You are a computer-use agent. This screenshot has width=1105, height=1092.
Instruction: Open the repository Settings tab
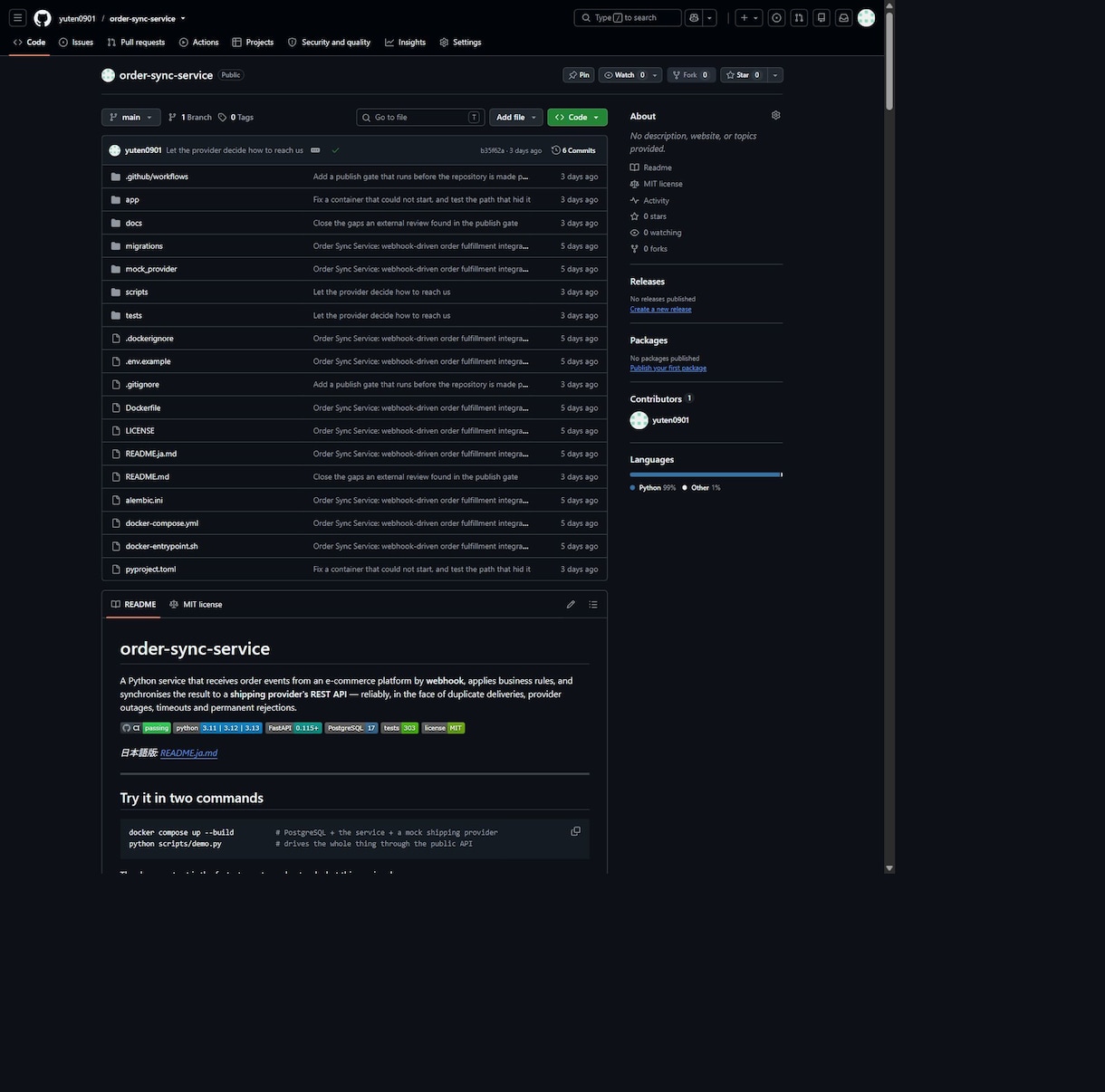tap(460, 43)
